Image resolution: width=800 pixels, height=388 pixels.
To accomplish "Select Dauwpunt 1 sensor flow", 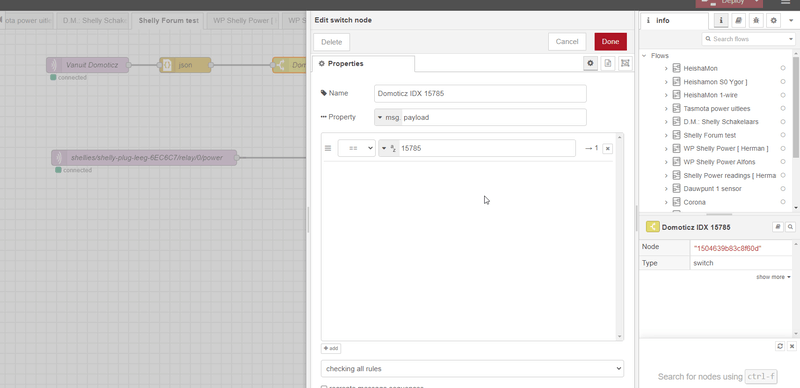I will (712, 189).
